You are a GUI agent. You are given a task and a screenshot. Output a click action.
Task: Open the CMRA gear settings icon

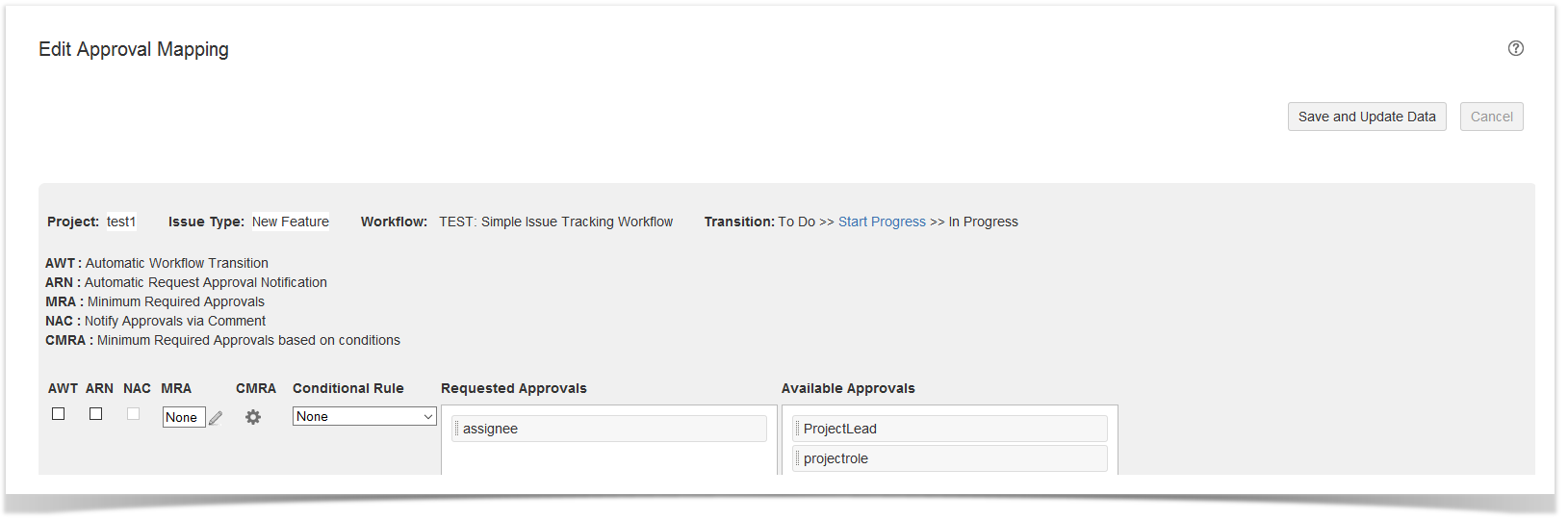pyautogui.click(x=253, y=417)
